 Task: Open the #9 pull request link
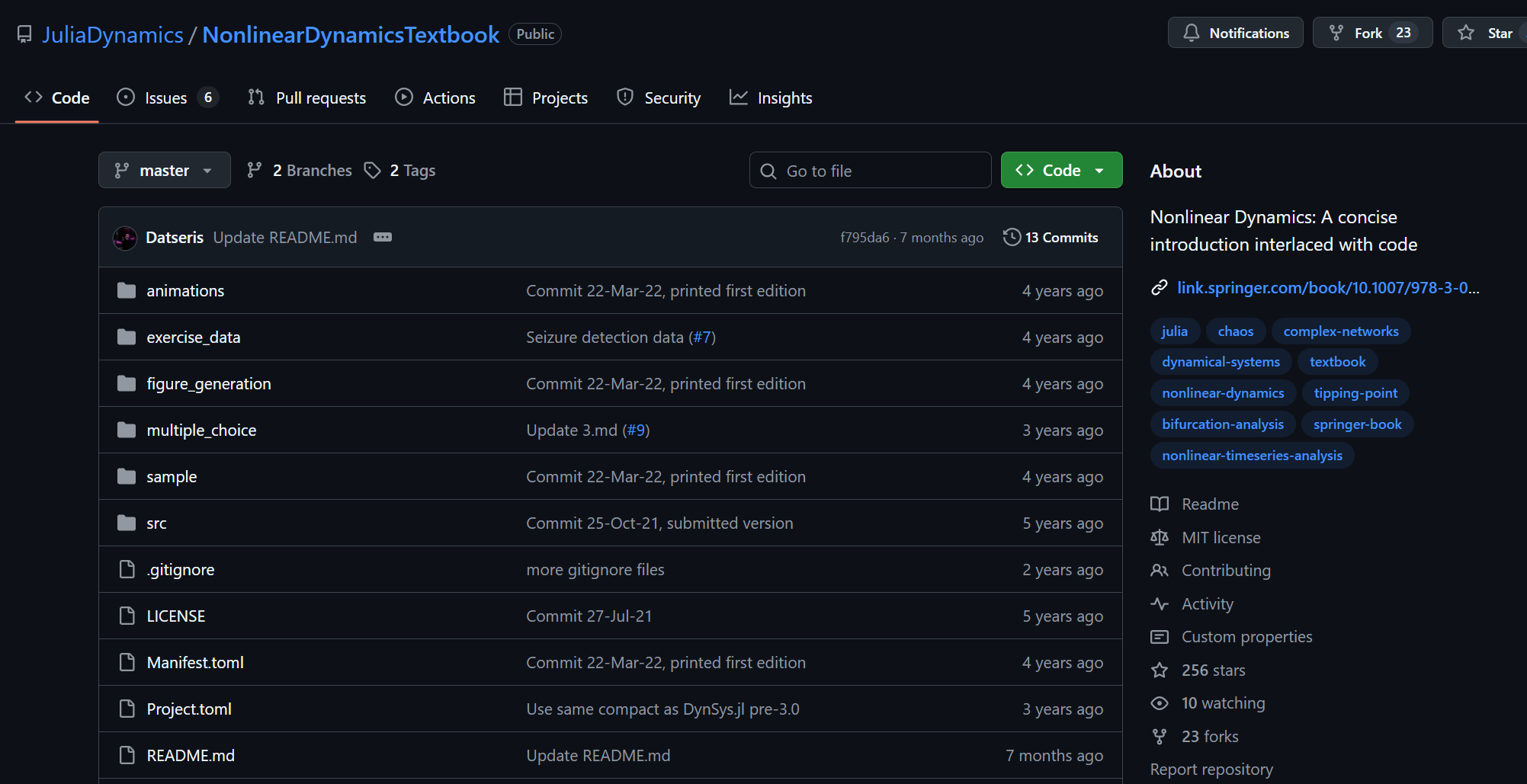click(637, 430)
